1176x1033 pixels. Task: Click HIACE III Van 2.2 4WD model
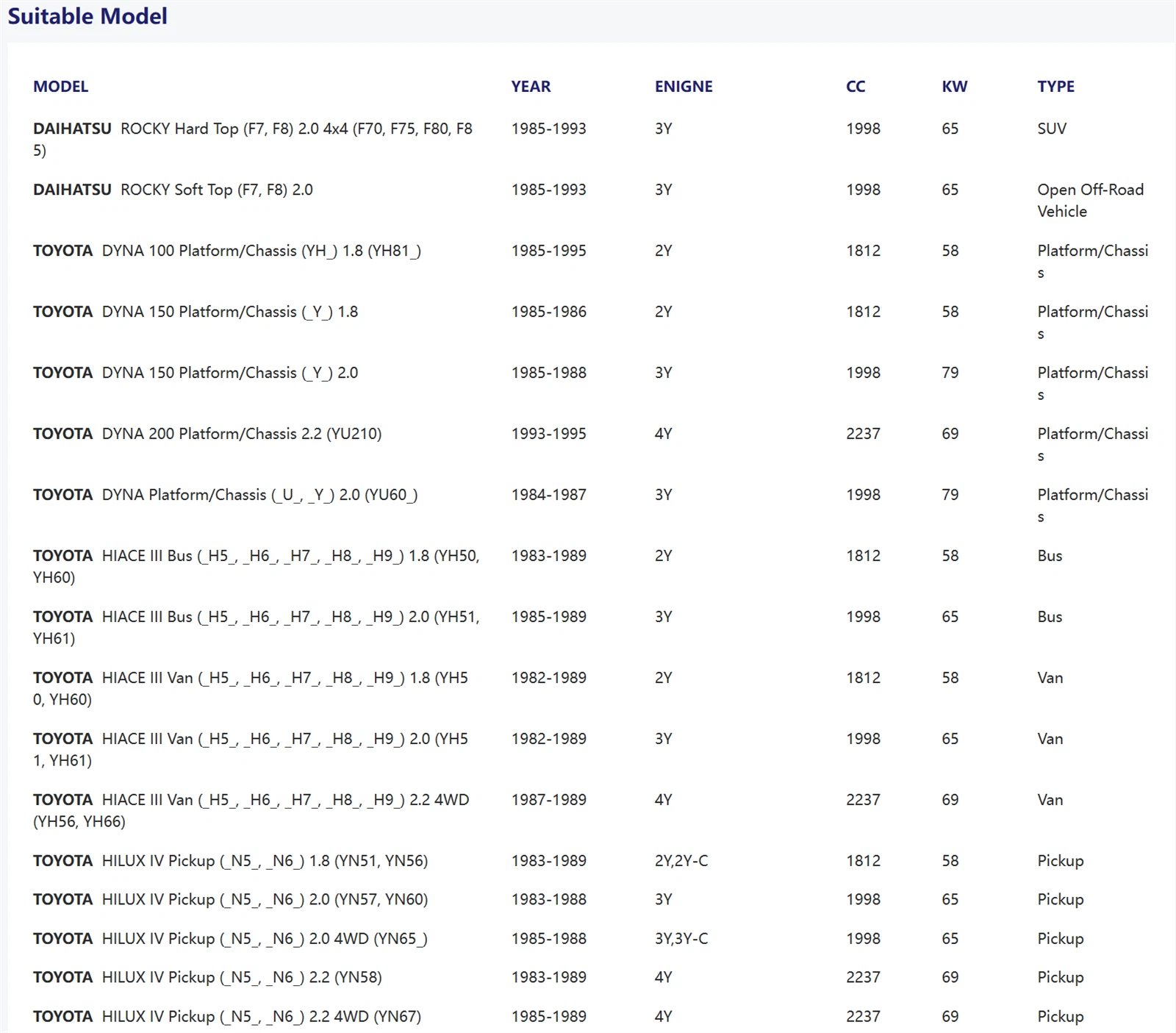tap(251, 810)
